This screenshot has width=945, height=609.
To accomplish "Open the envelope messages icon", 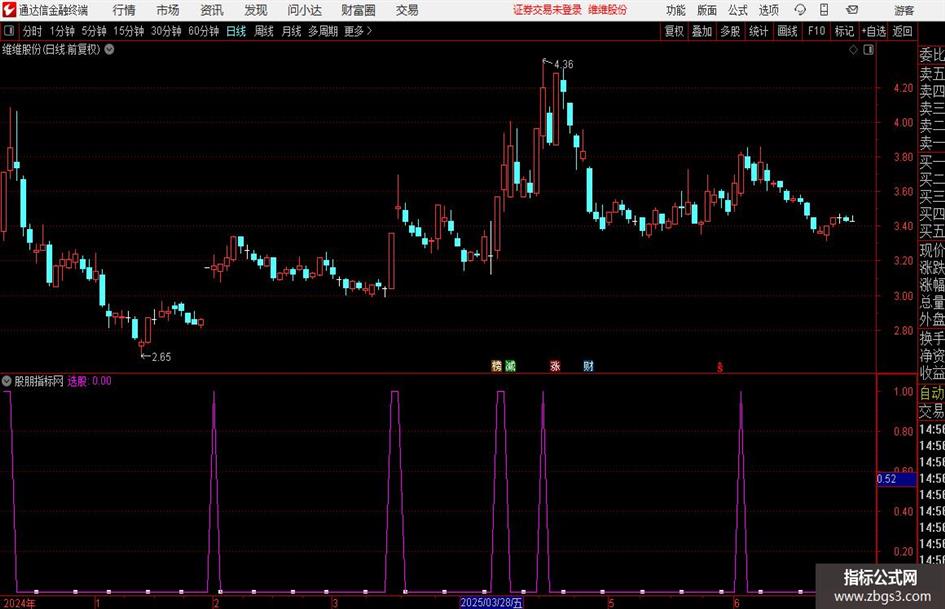I will point(852,10).
